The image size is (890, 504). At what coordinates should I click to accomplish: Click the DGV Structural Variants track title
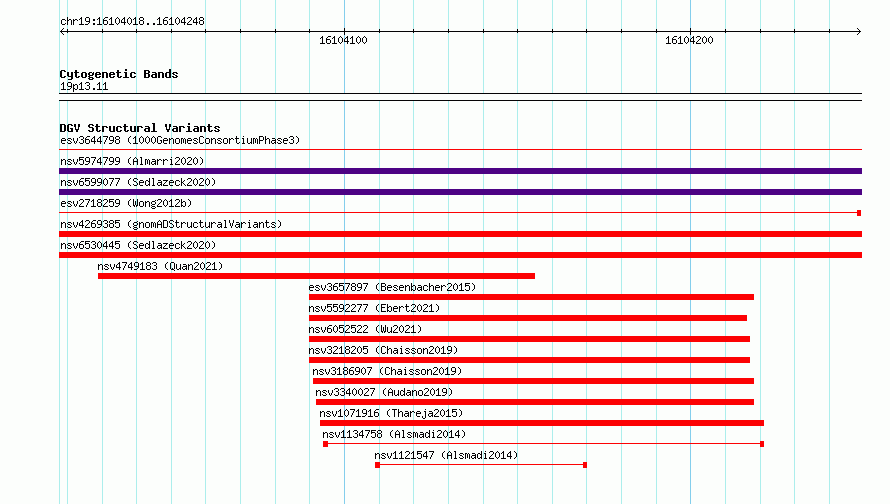click(140, 128)
